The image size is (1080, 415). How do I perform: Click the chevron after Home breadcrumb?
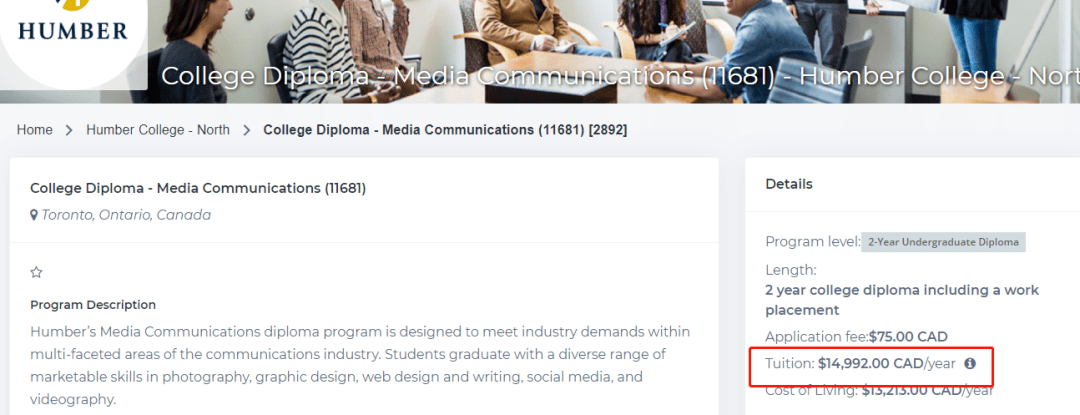pyautogui.click(x=69, y=130)
